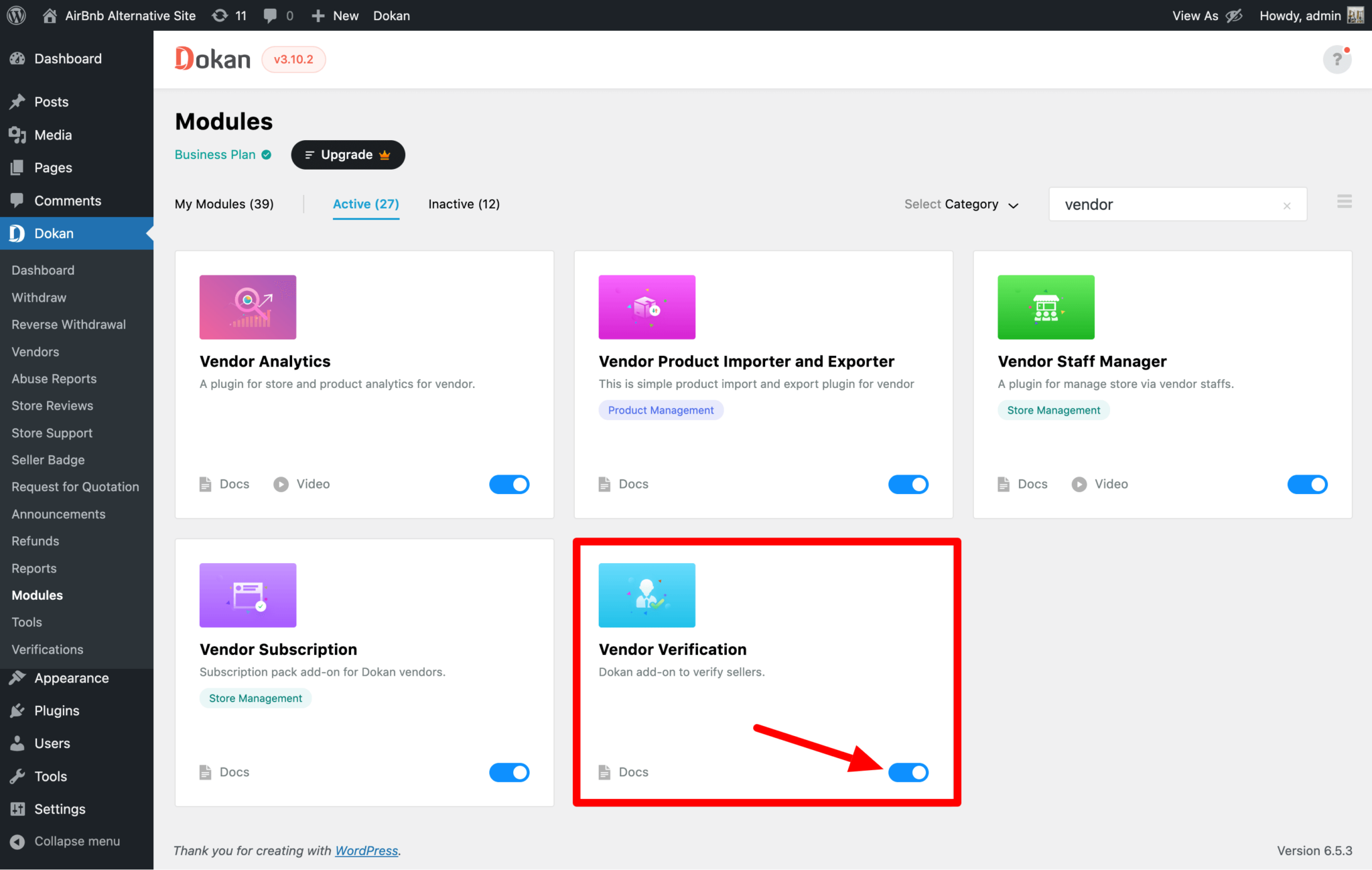Open the WordPress logo menu
This screenshot has height=870, width=1372.
point(15,15)
